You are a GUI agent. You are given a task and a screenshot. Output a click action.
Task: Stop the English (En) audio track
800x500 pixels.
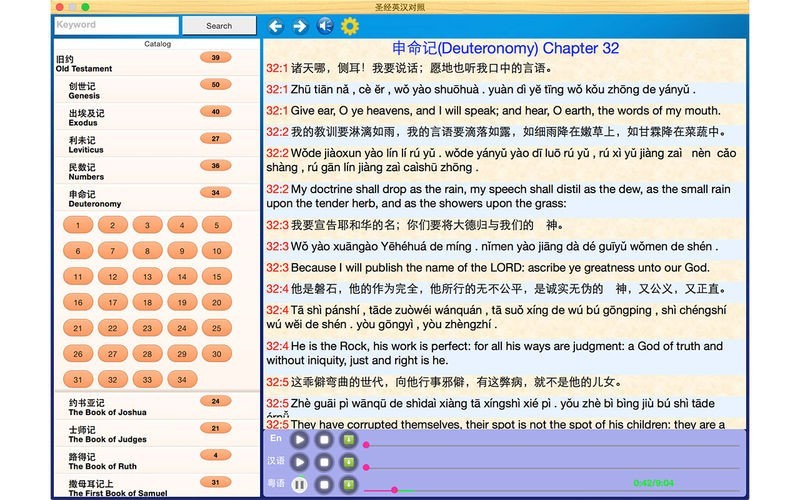click(323, 439)
